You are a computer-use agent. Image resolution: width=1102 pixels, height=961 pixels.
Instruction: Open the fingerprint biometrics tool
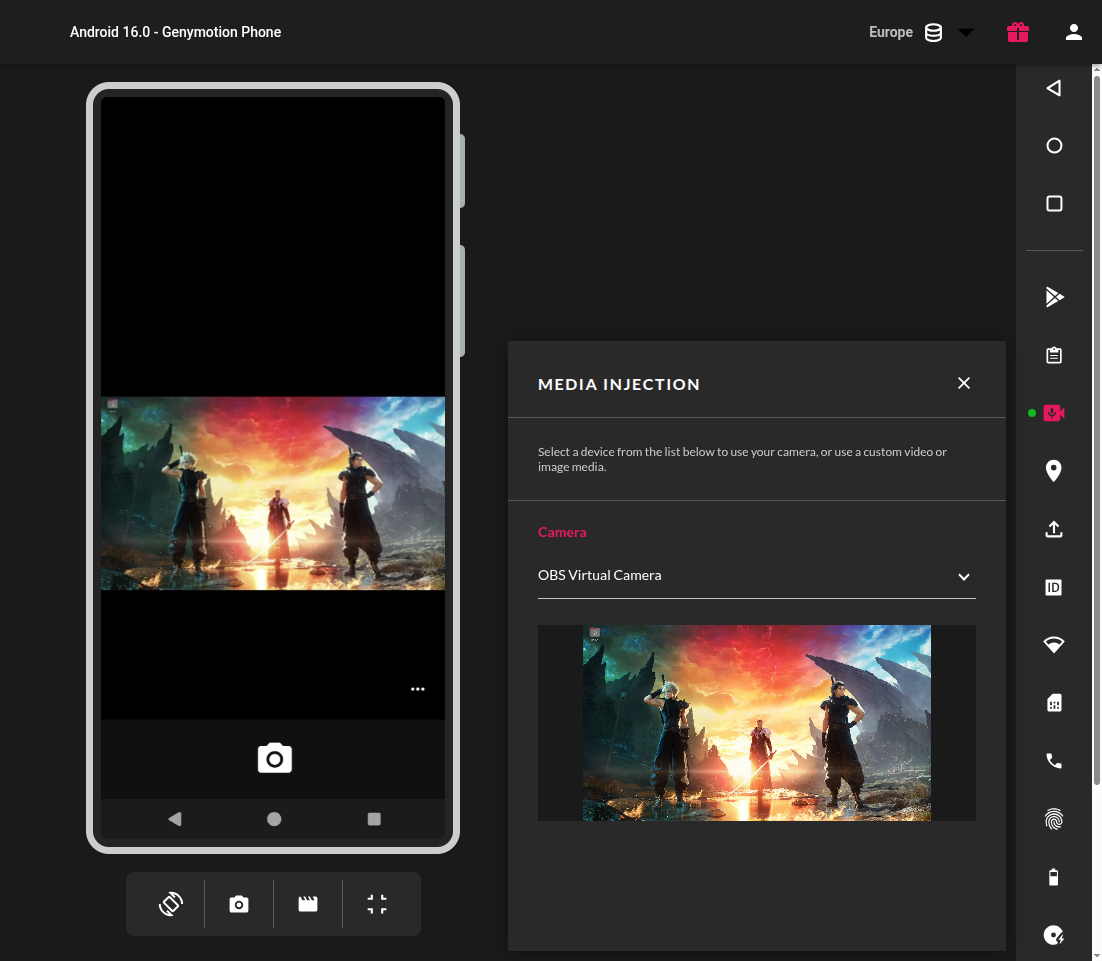[x=1054, y=819]
